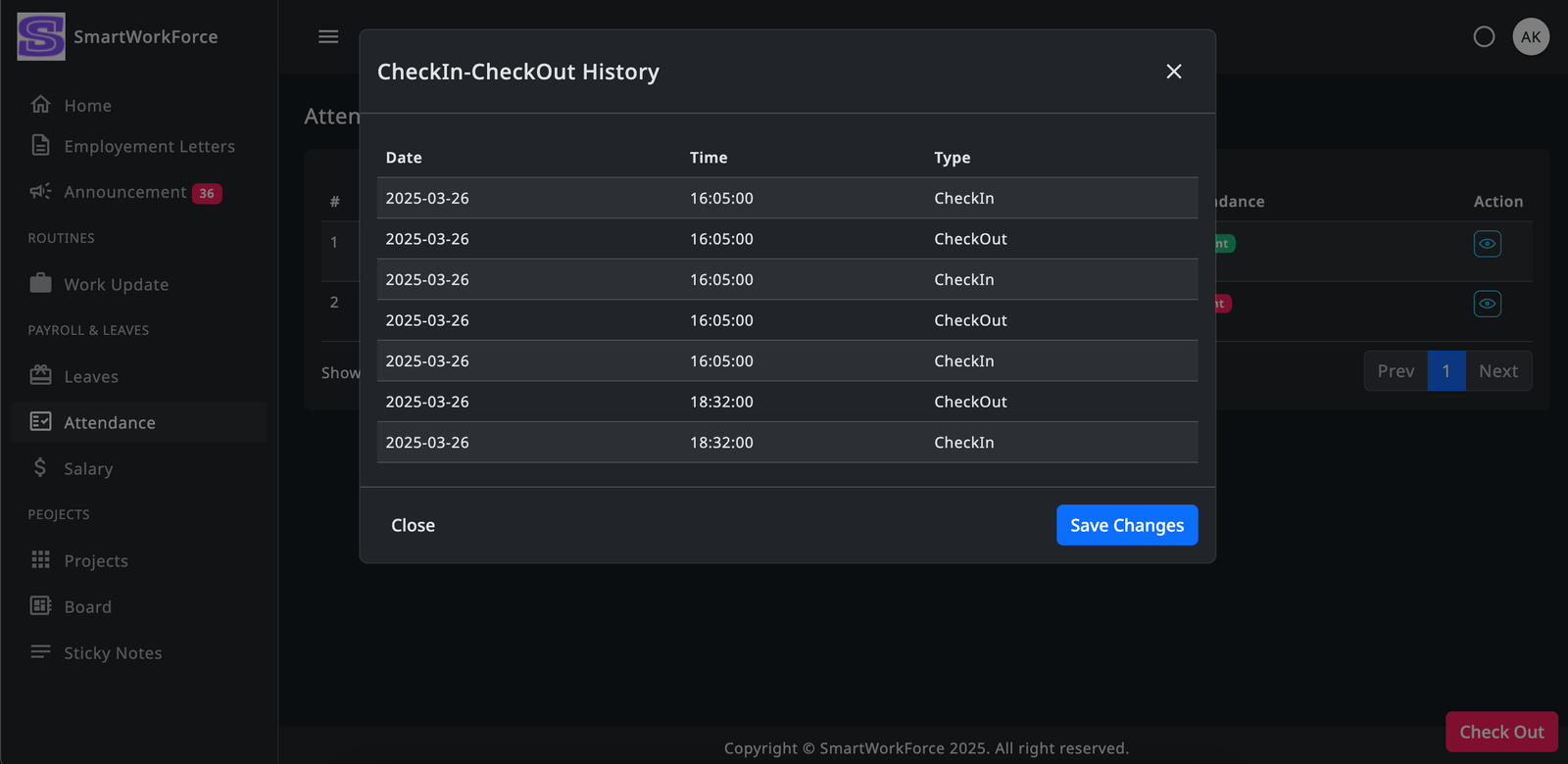1568x764 pixels.
Task: Click the Close button in dialog footer
Action: [413, 525]
